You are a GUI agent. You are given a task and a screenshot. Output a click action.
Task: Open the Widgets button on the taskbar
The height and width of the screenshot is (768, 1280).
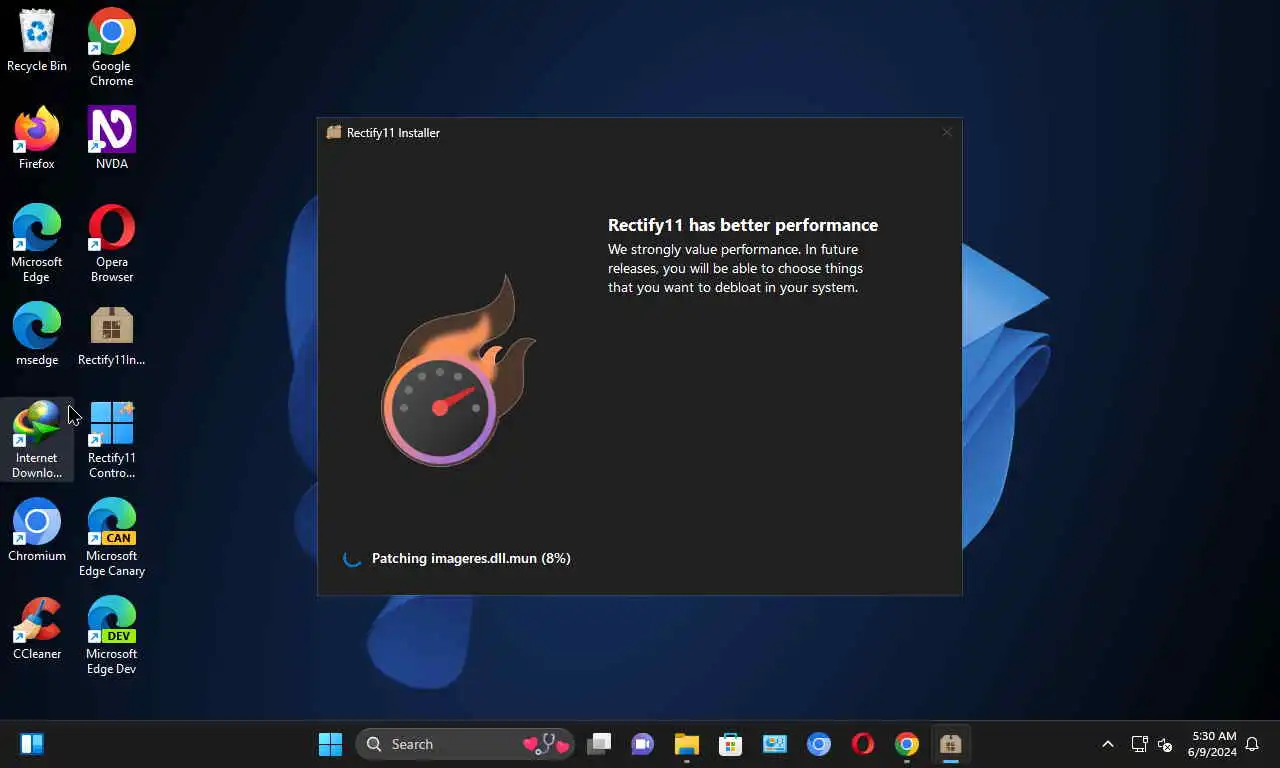click(x=32, y=744)
